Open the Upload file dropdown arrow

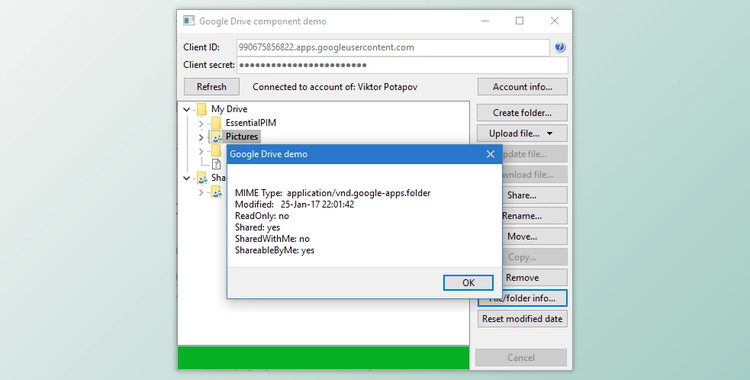coord(550,134)
